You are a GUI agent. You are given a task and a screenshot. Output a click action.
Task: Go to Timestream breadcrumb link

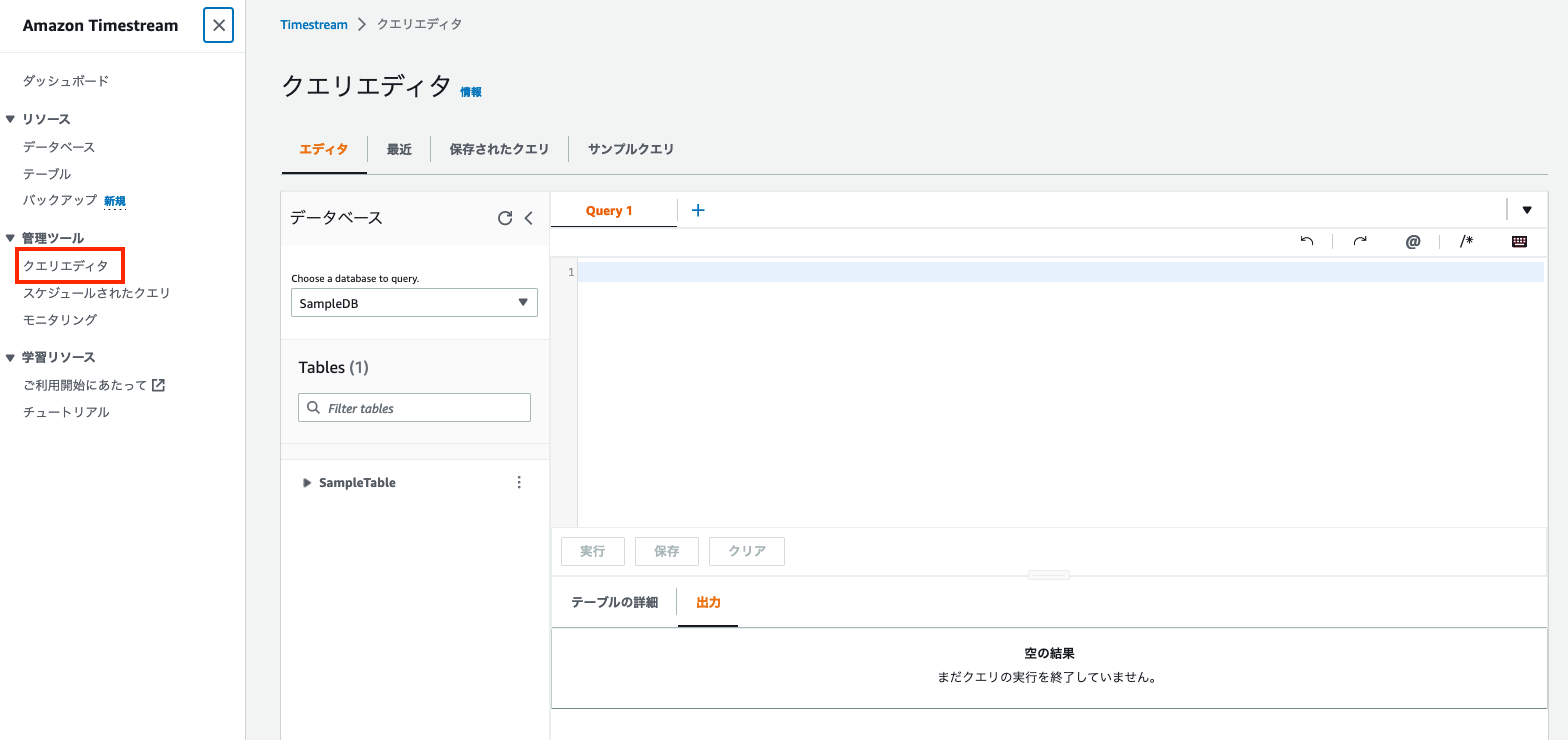pos(314,24)
